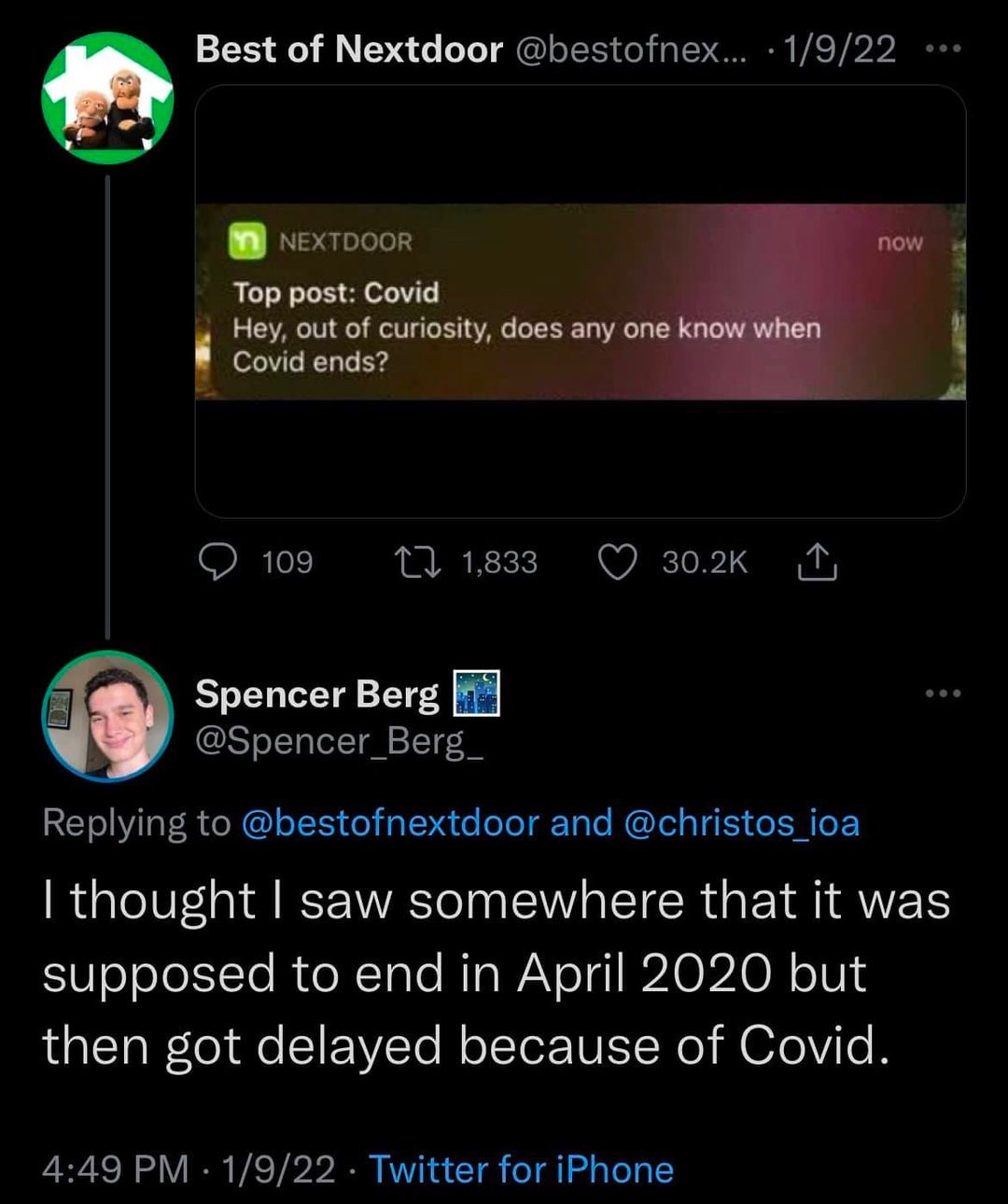Tap the share upload icon
Viewport: 1008px width, 1204px height.
pyautogui.click(x=817, y=562)
